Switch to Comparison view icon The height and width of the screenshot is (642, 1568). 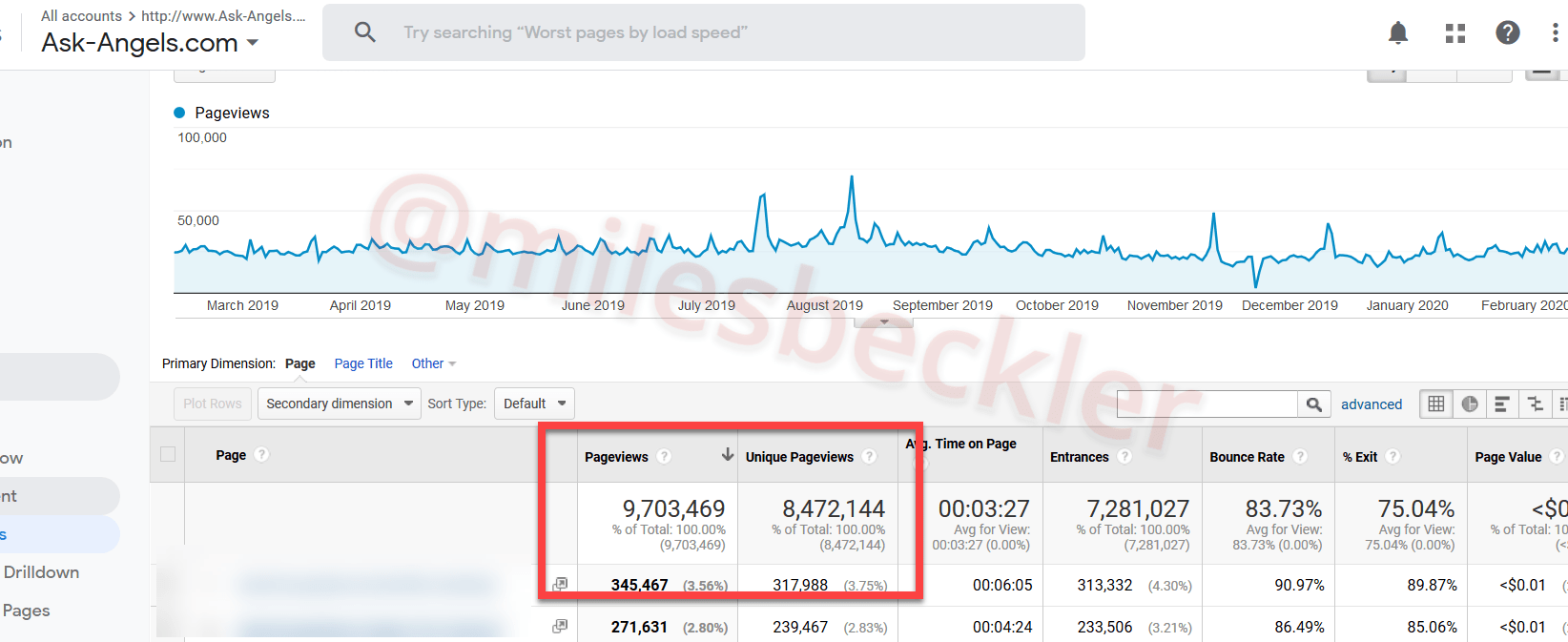[x=1535, y=404]
